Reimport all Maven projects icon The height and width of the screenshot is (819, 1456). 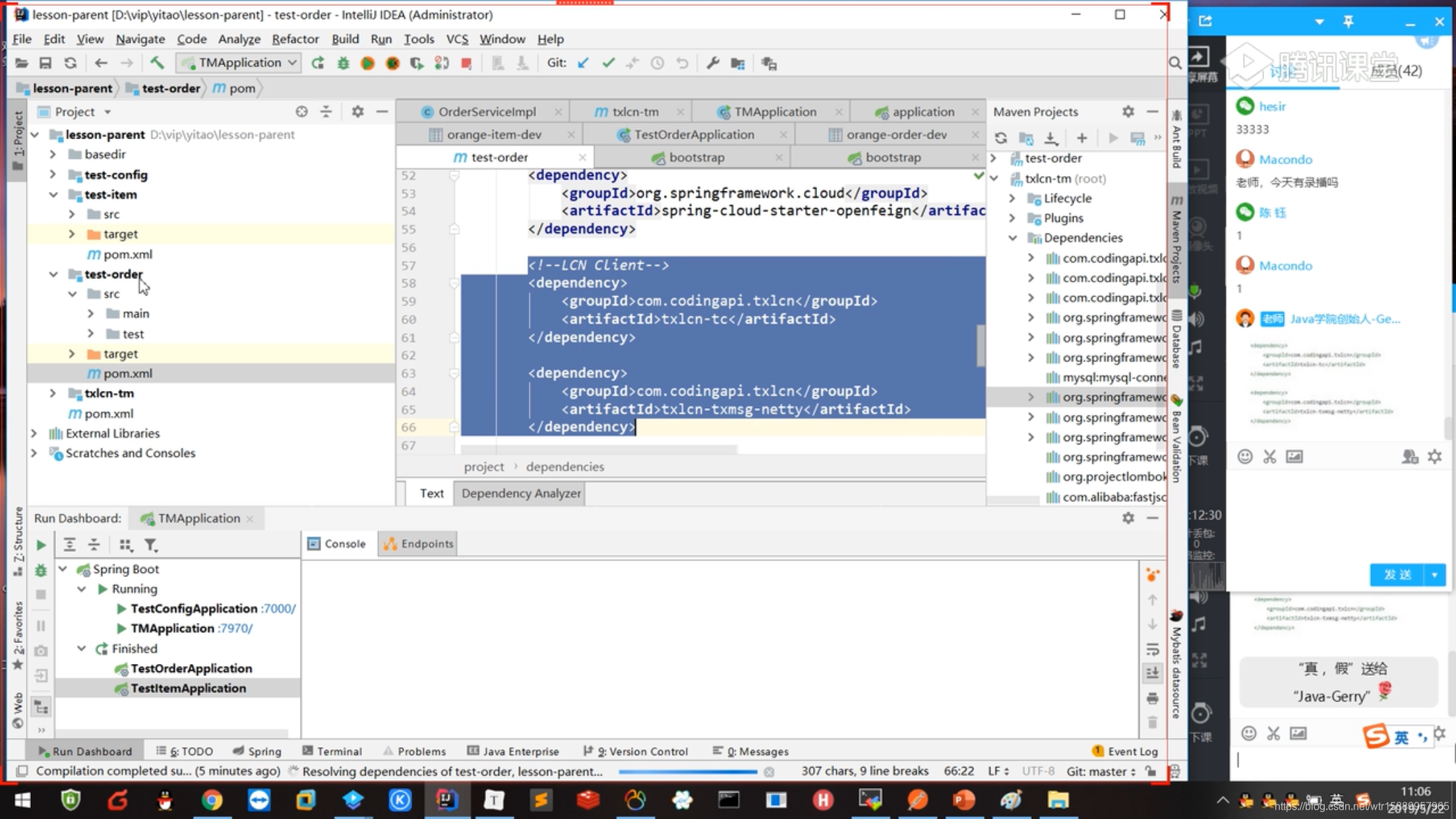click(1001, 138)
